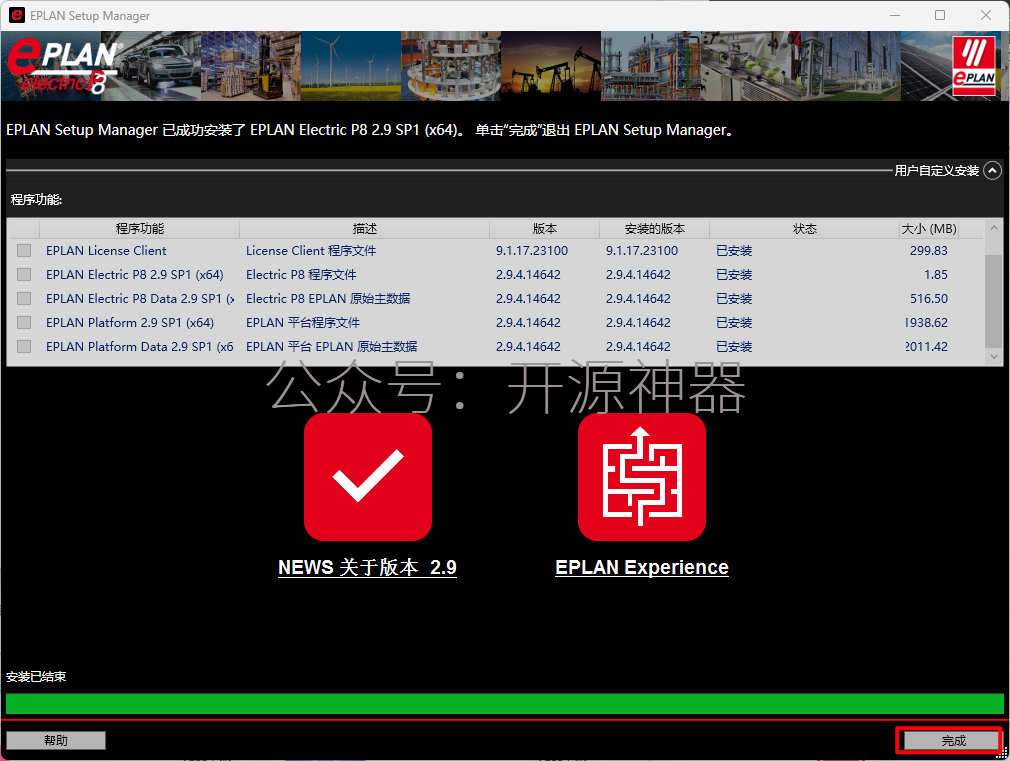1010x761 pixels.
Task: Sort by 描述 column header
Action: [365, 229]
